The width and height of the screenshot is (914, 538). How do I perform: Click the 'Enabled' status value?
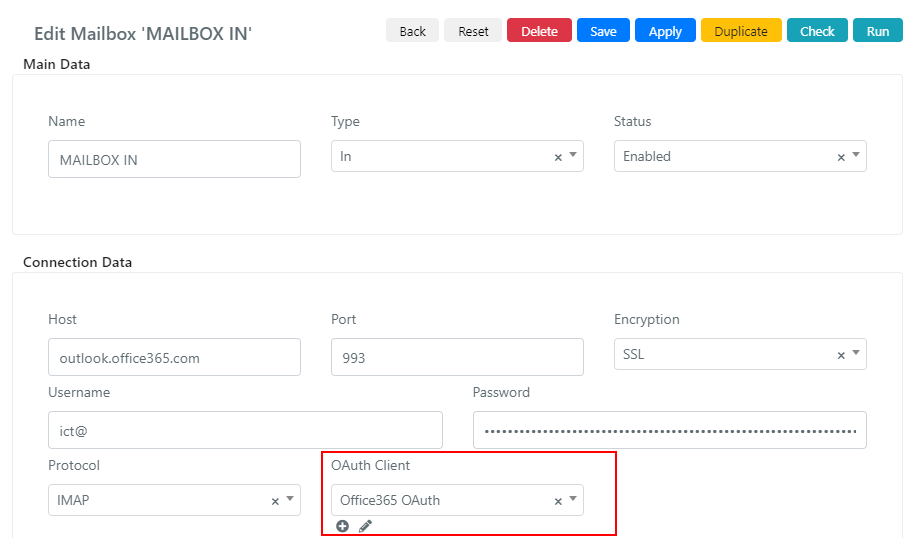647,156
